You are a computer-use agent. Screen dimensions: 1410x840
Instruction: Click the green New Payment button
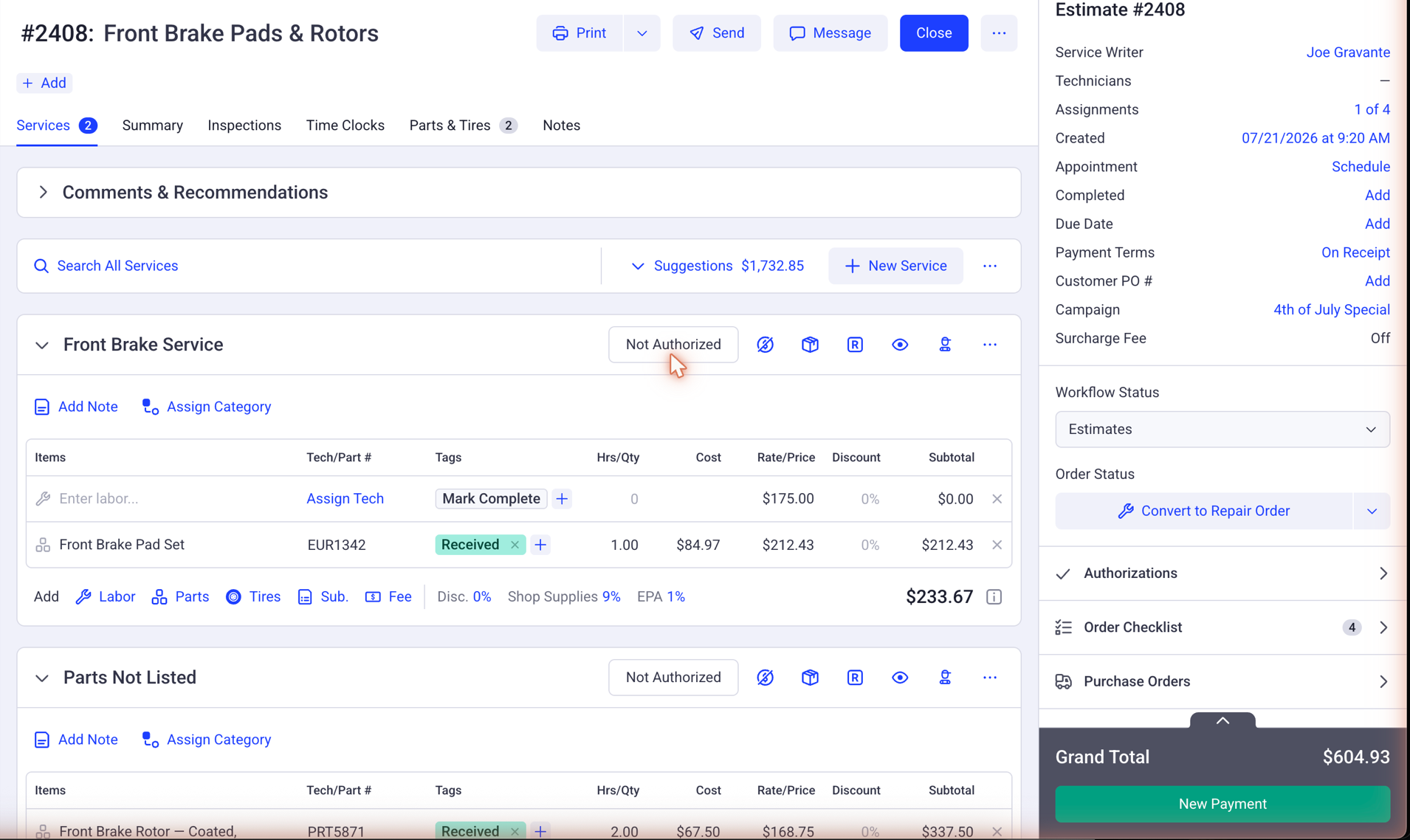[x=1222, y=804]
